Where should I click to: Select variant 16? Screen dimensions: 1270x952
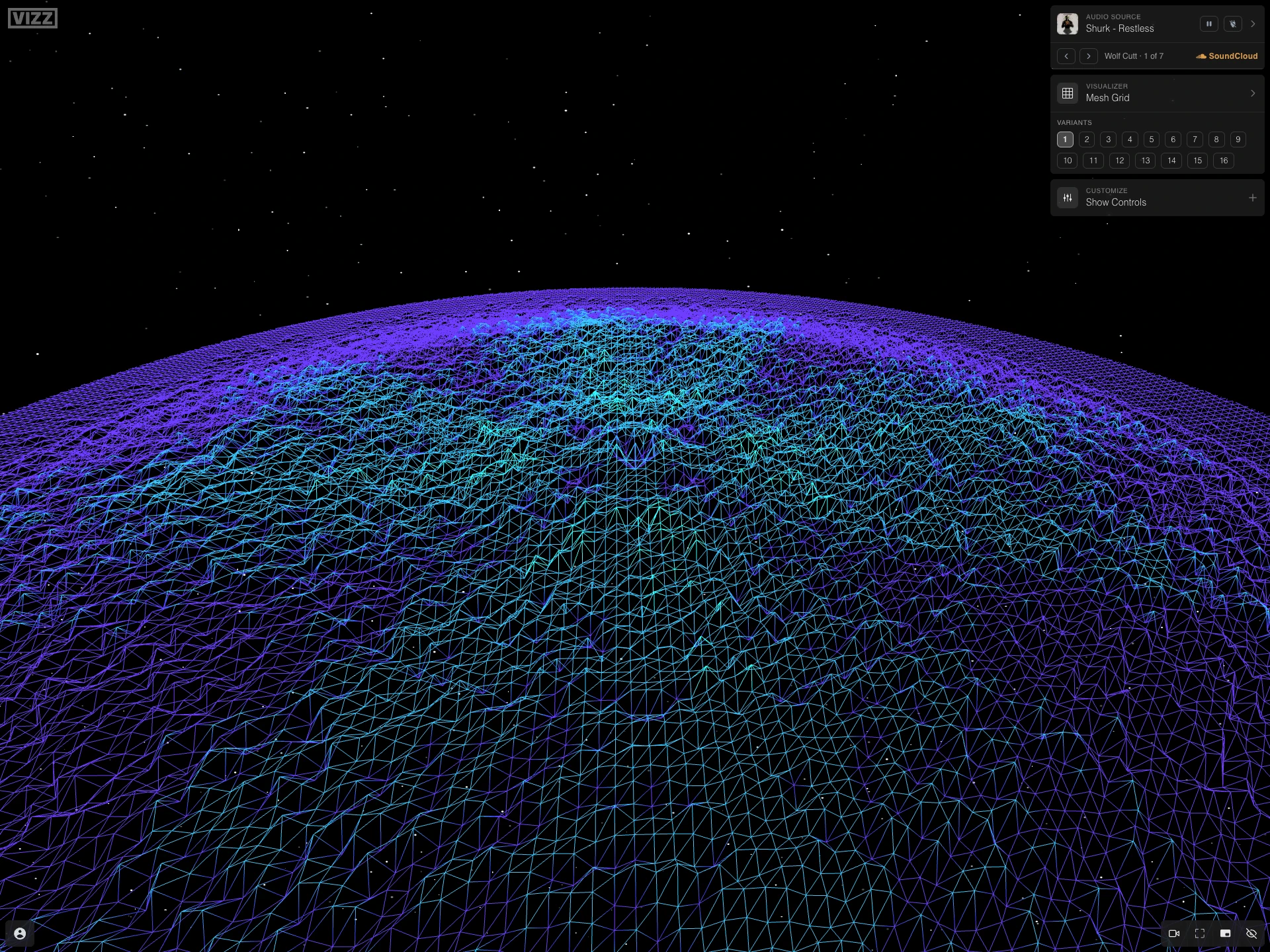click(1224, 161)
